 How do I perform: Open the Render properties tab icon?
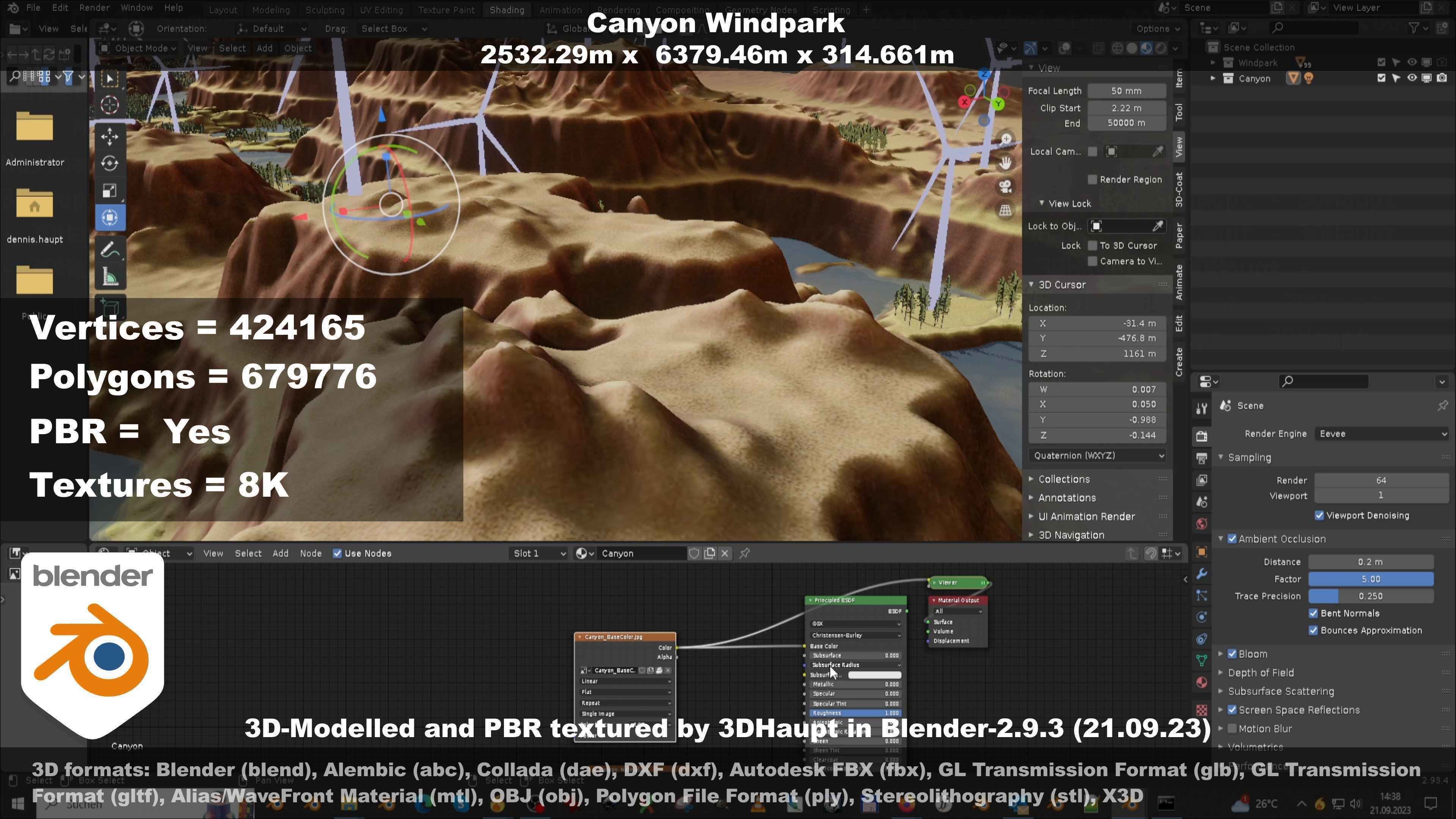click(x=1202, y=436)
